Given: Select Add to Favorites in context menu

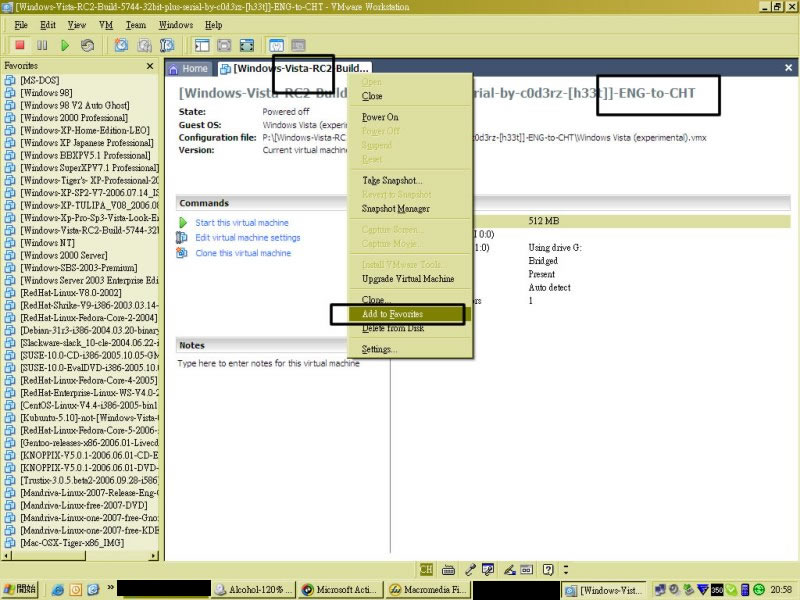Looking at the screenshot, I should point(409,314).
